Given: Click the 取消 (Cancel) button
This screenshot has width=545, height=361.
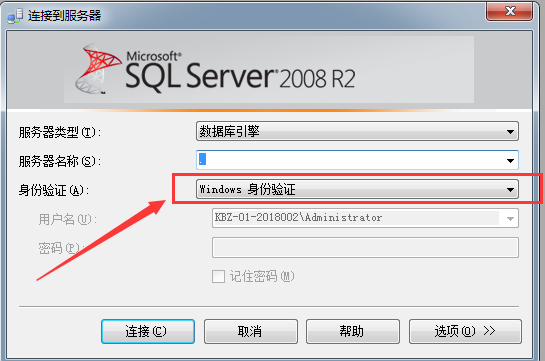Looking at the screenshot, I should point(251,331).
